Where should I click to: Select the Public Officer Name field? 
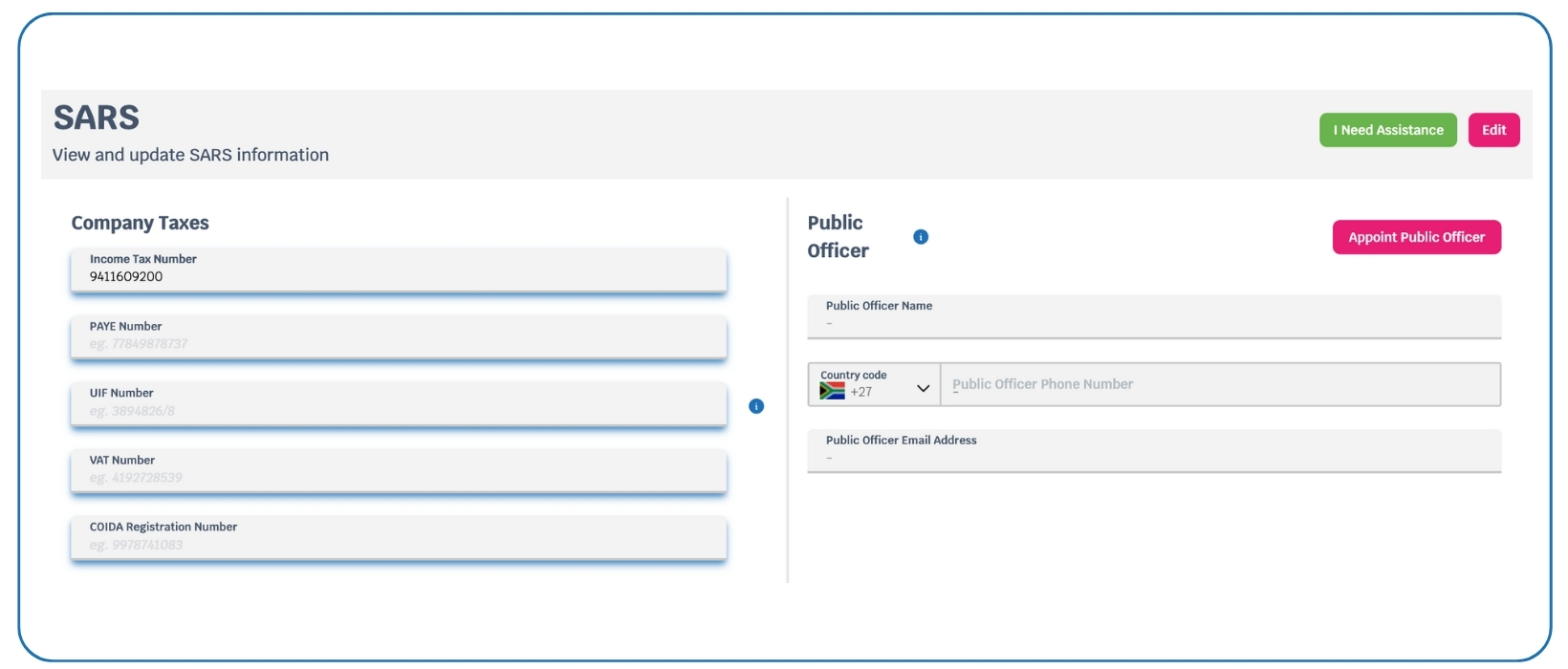pyautogui.click(x=1154, y=316)
